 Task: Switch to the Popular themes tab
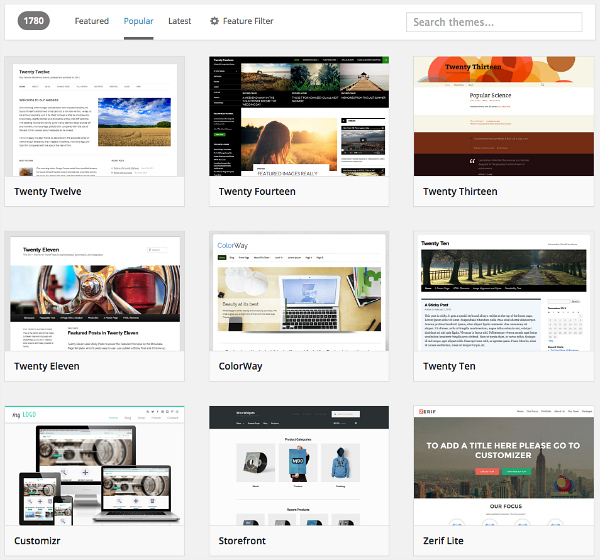click(139, 21)
